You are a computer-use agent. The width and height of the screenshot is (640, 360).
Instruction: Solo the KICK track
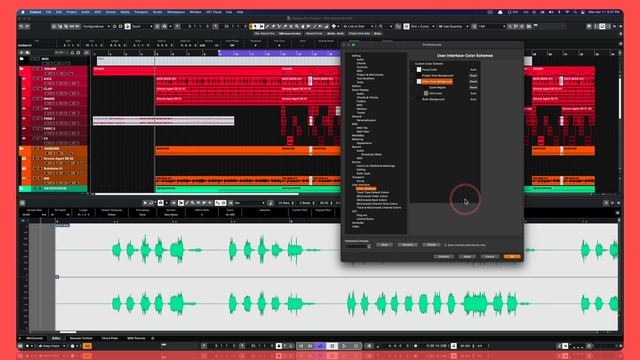click(x=40, y=78)
